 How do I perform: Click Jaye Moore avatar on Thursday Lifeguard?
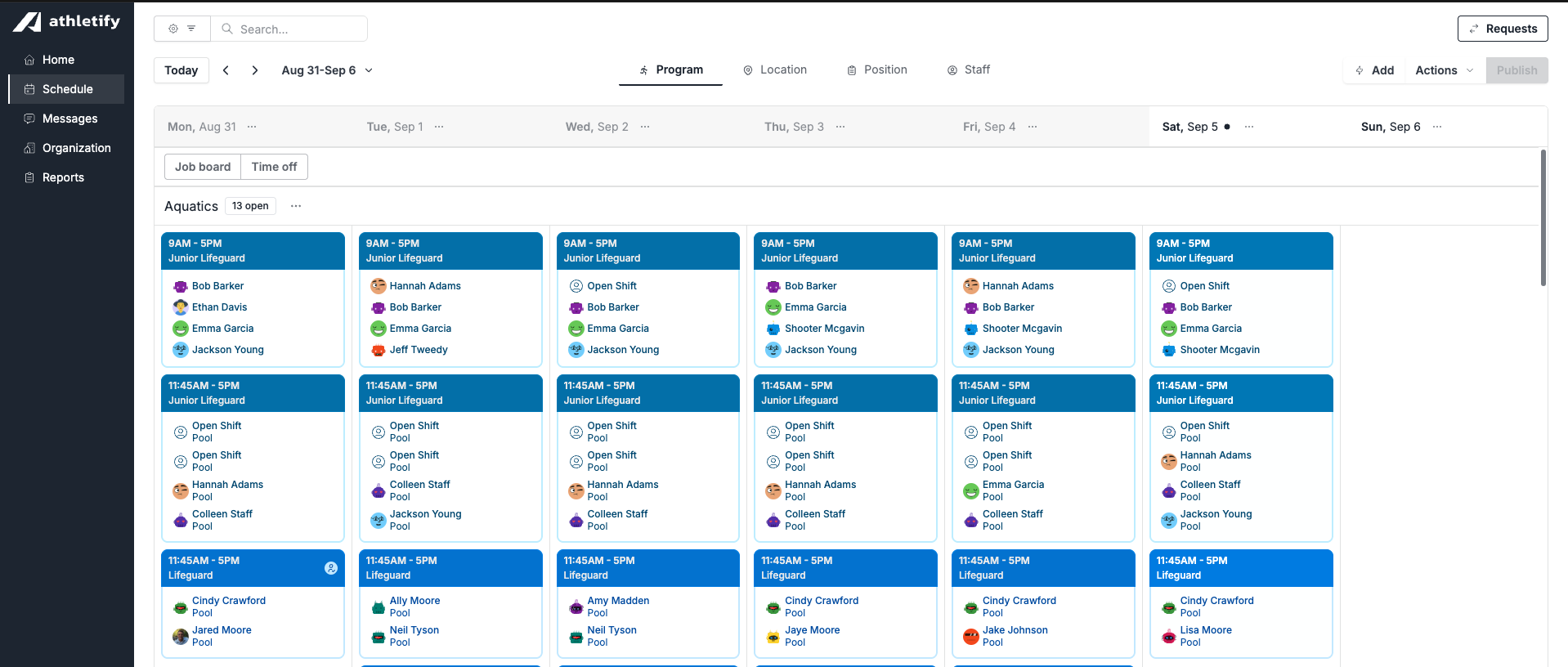coord(773,636)
